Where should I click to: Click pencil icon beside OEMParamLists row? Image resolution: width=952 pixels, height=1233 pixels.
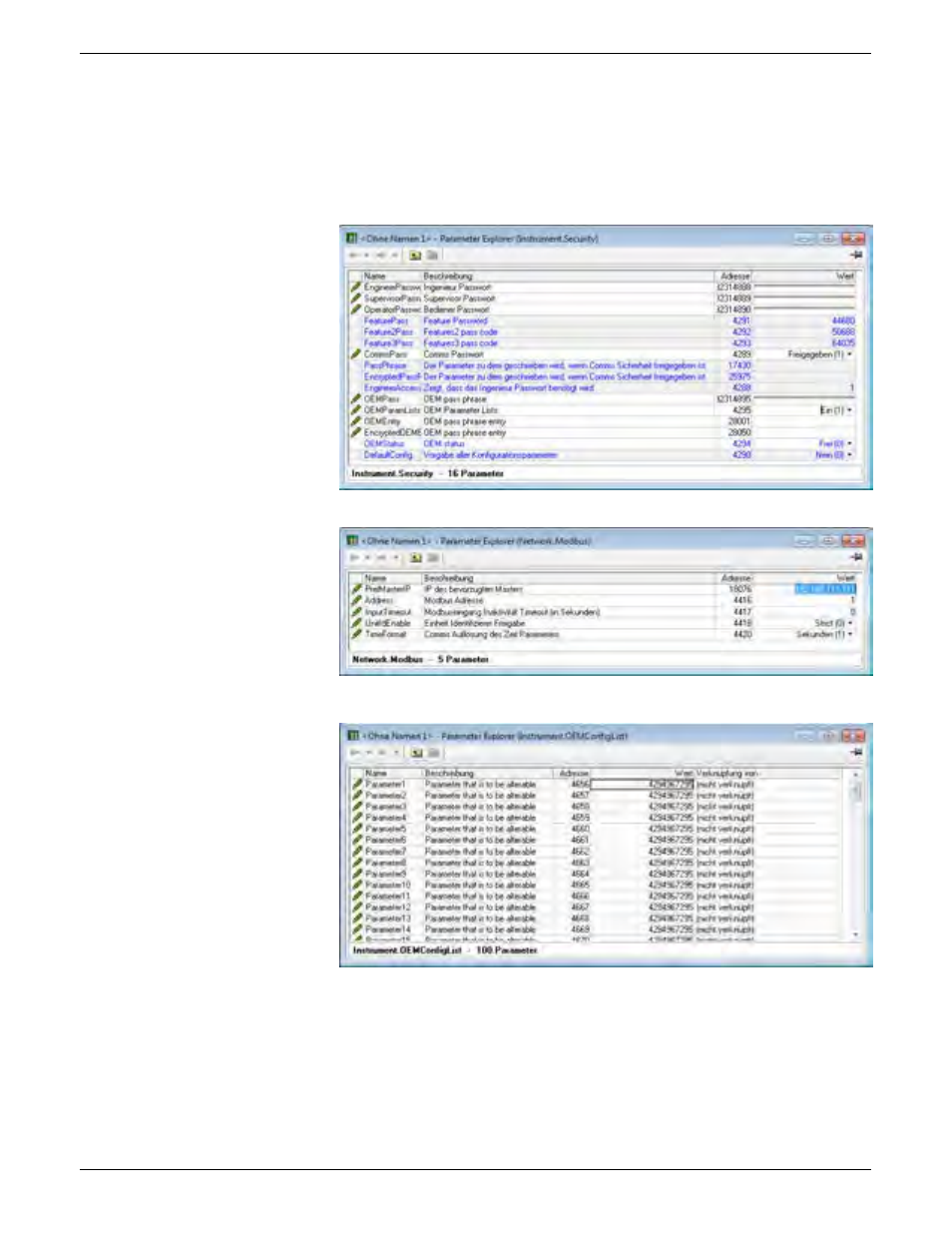[355, 409]
